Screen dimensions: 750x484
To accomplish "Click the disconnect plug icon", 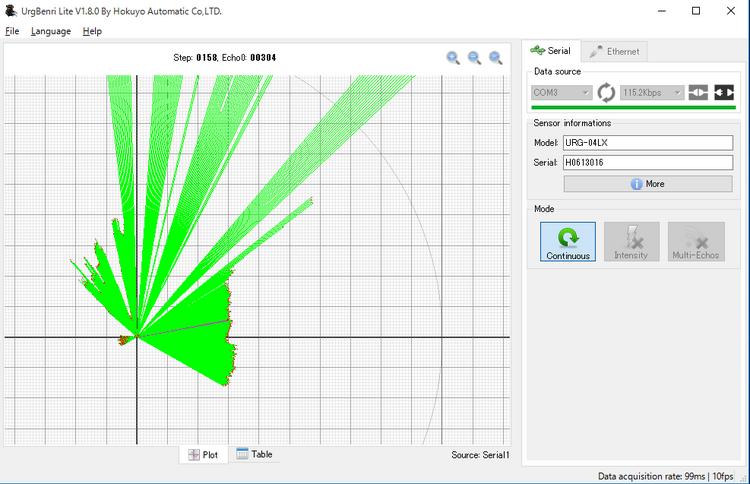I will (x=724, y=92).
